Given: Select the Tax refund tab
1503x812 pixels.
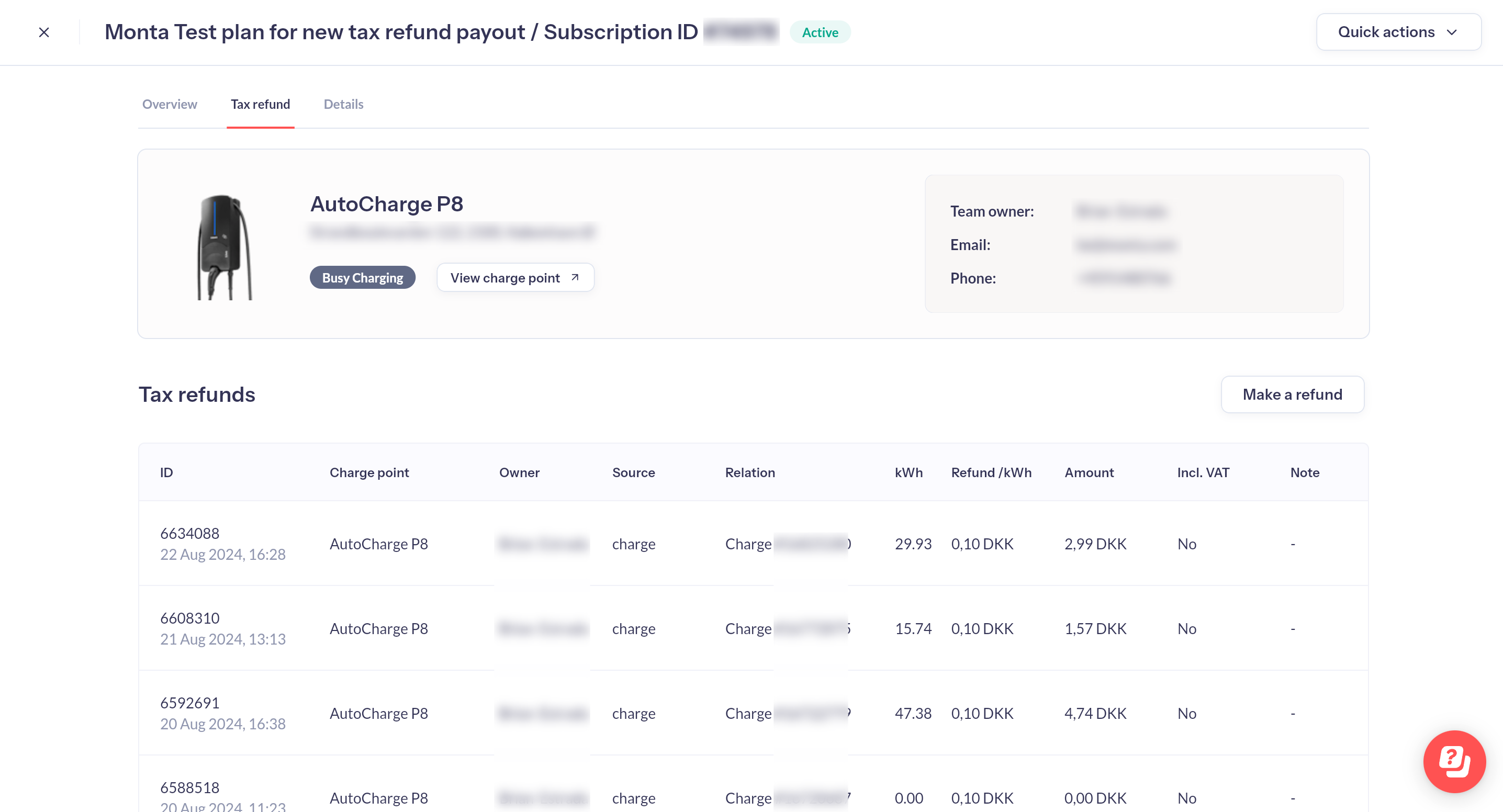Looking at the screenshot, I should 260,105.
